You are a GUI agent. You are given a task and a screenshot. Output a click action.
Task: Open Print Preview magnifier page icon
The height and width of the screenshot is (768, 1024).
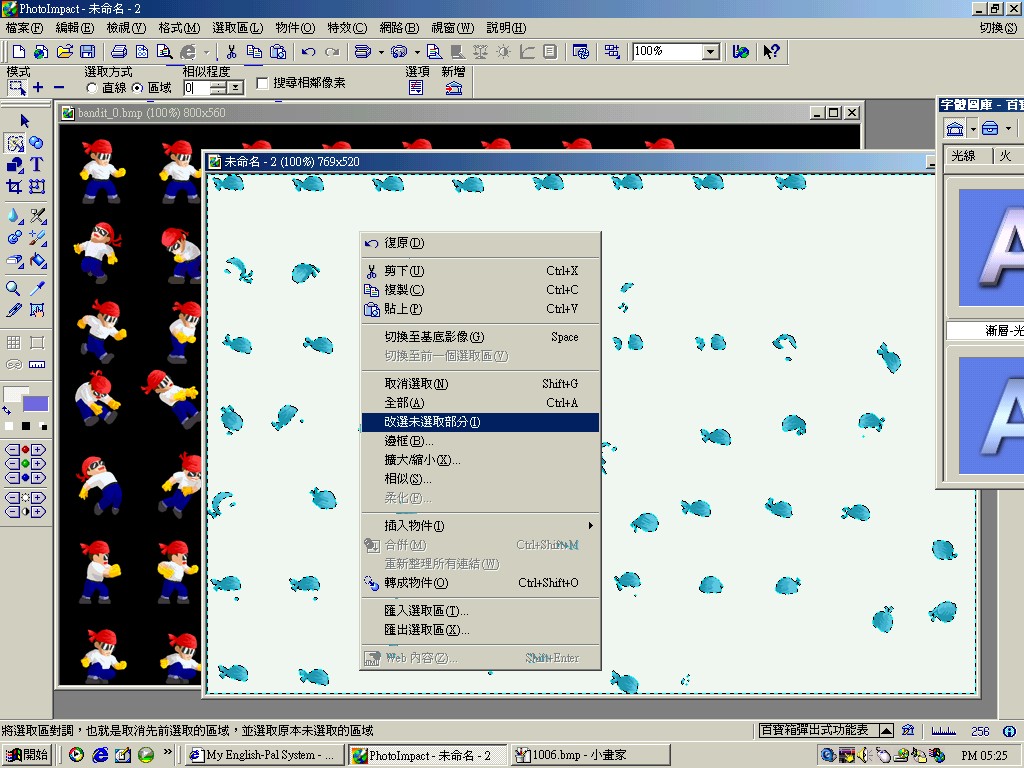[x=164, y=52]
